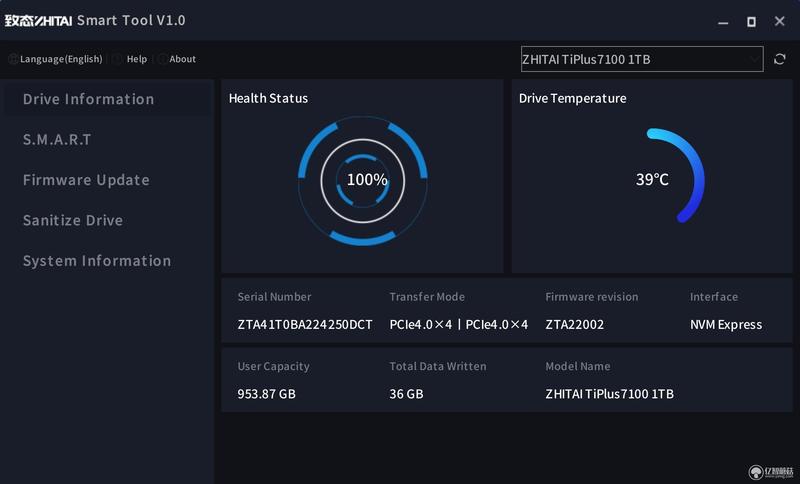Click the Transfer Mode label

coord(427,296)
